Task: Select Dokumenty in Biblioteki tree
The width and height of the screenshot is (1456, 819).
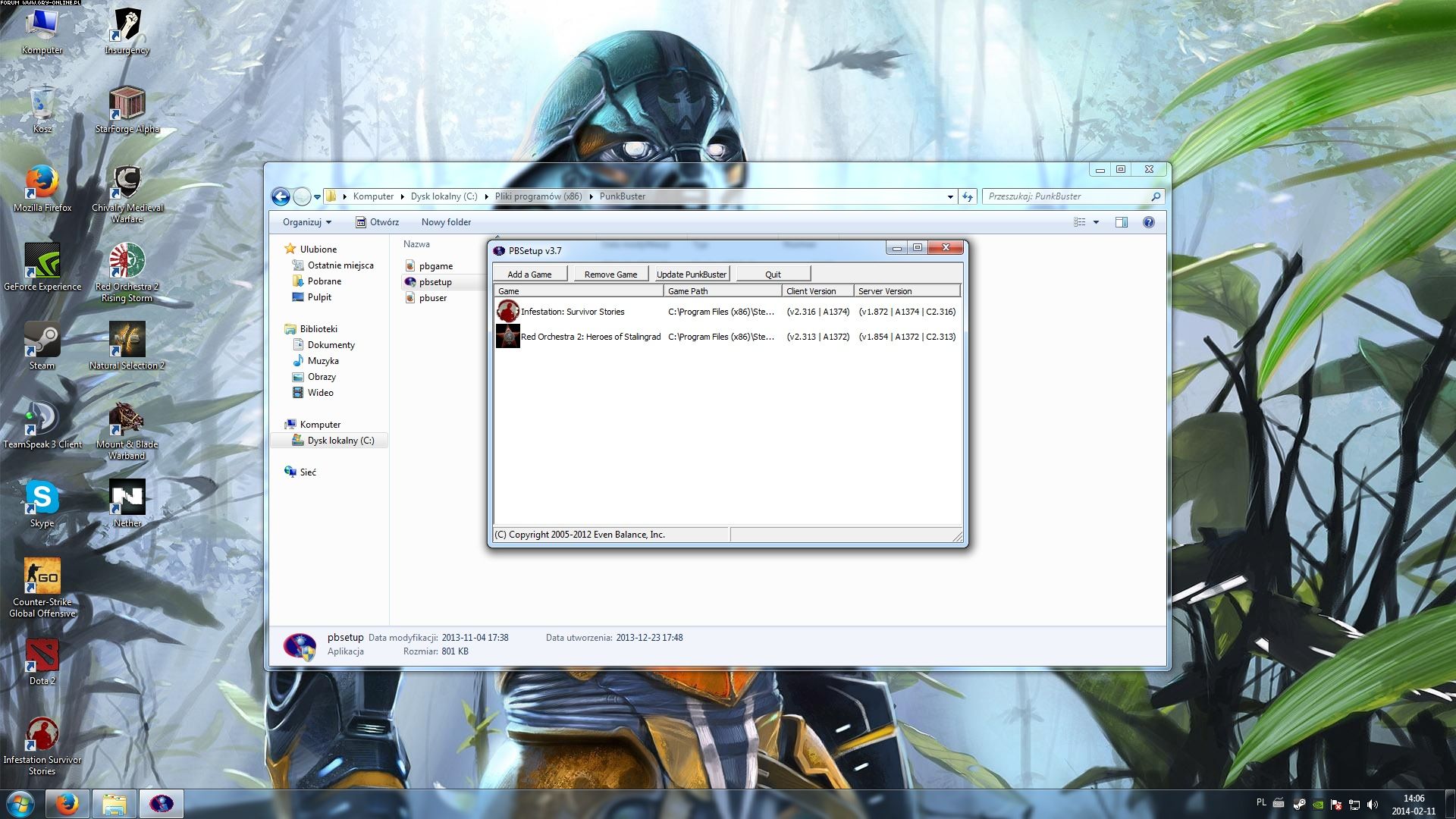Action: pyautogui.click(x=331, y=345)
